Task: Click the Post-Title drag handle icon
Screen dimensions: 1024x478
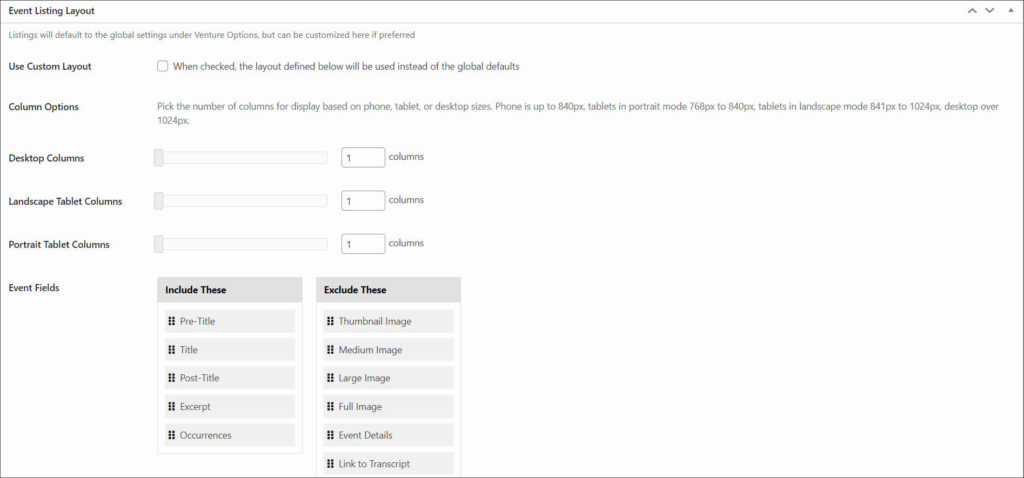Action: coord(172,378)
